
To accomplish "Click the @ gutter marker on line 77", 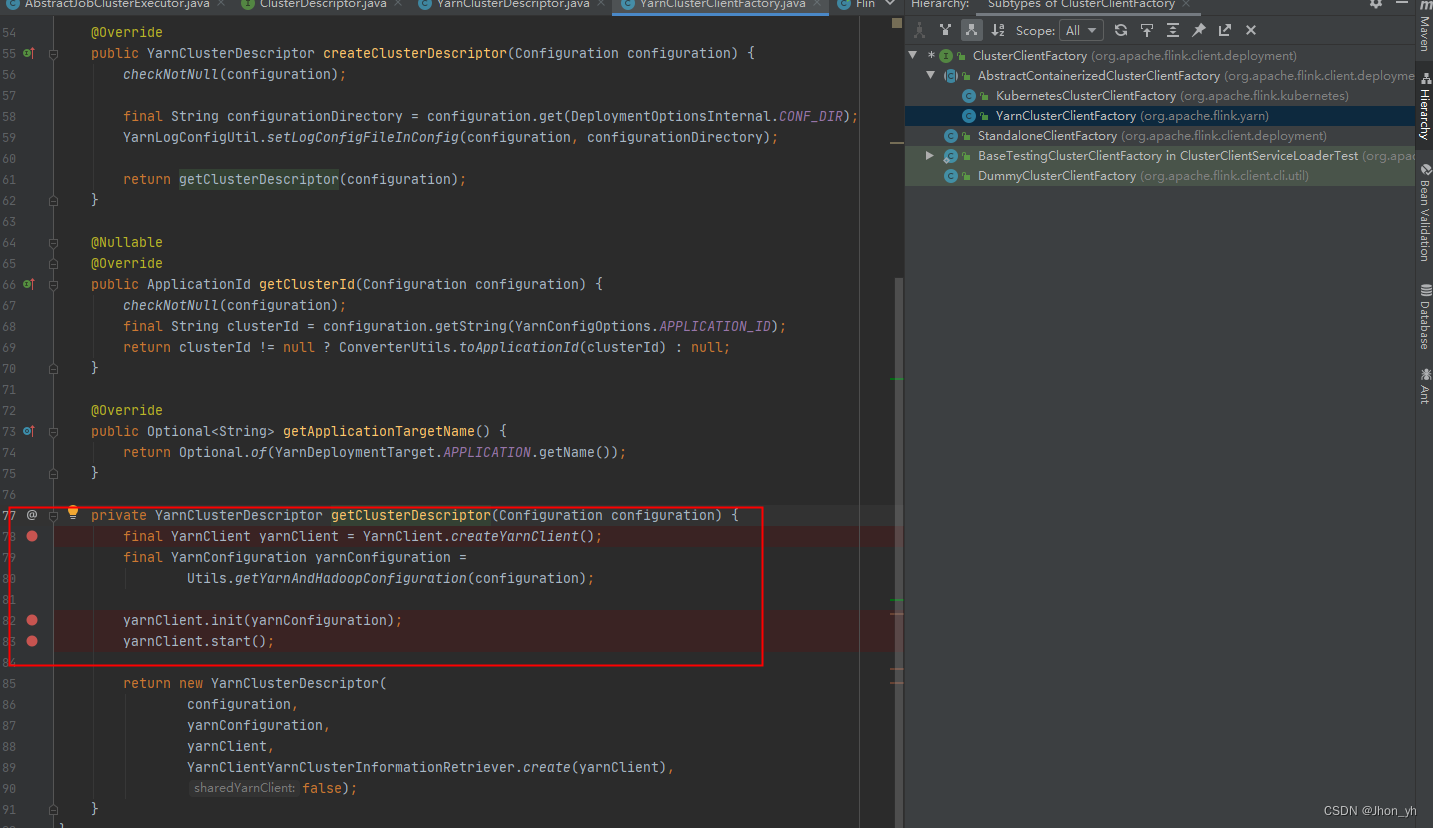I will coord(31,515).
